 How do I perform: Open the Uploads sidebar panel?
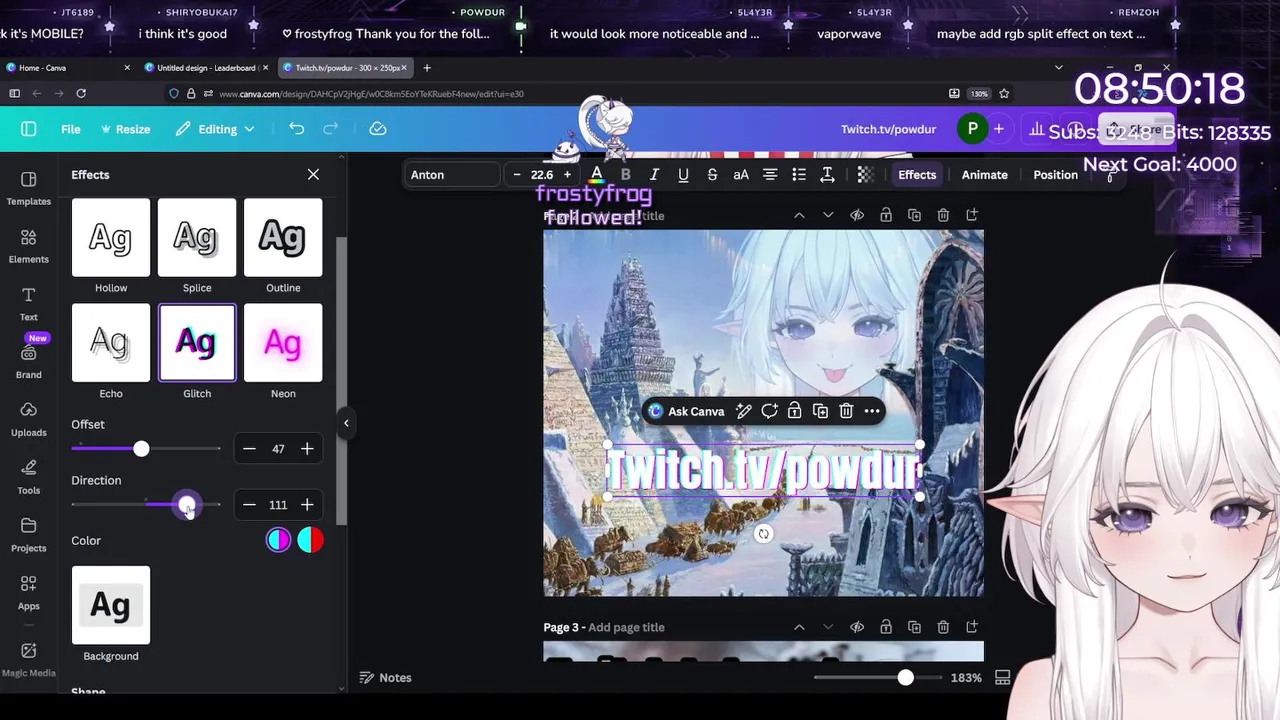click(x=28, y=419)
